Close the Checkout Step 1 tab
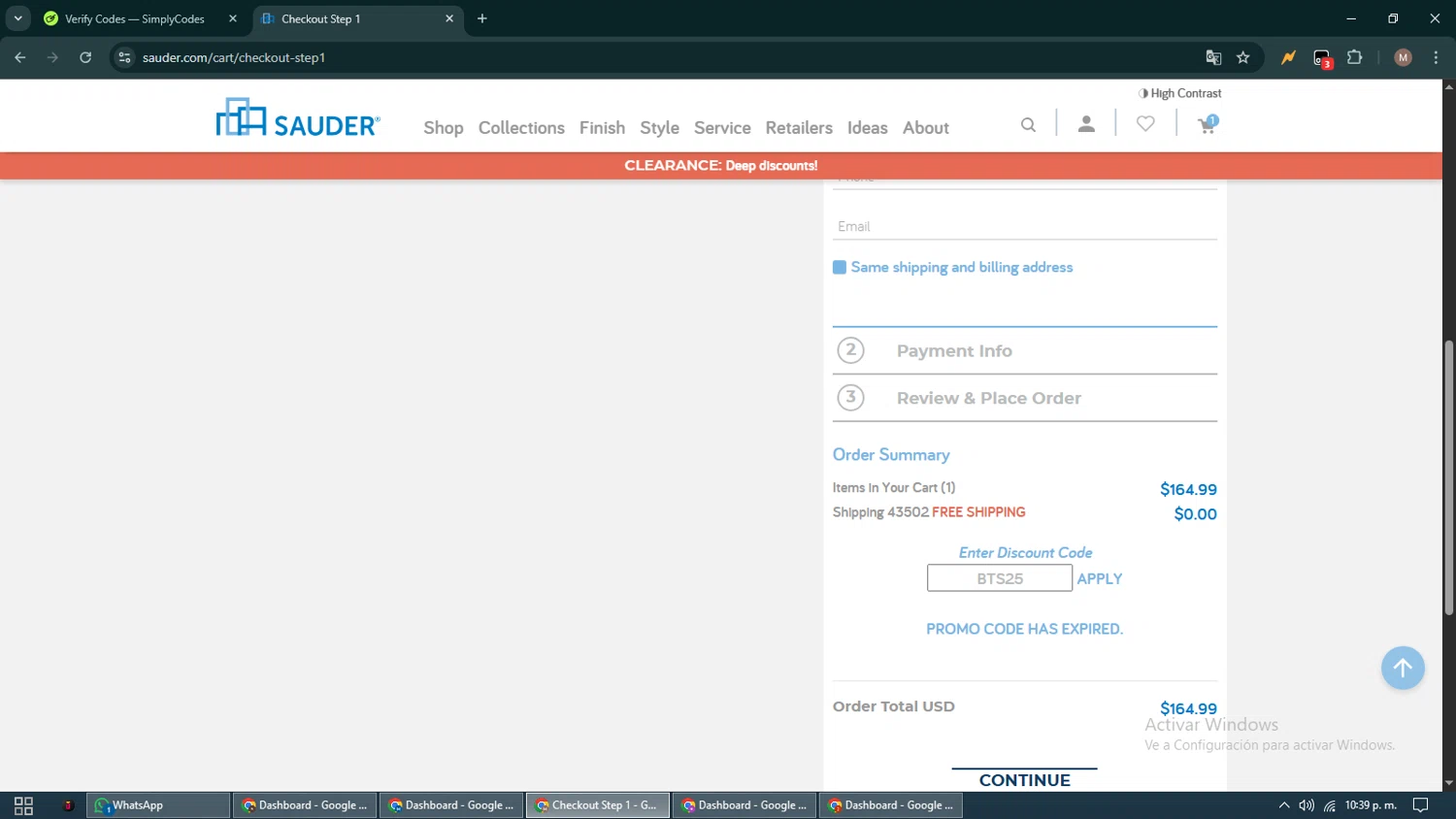 (449, 18)
